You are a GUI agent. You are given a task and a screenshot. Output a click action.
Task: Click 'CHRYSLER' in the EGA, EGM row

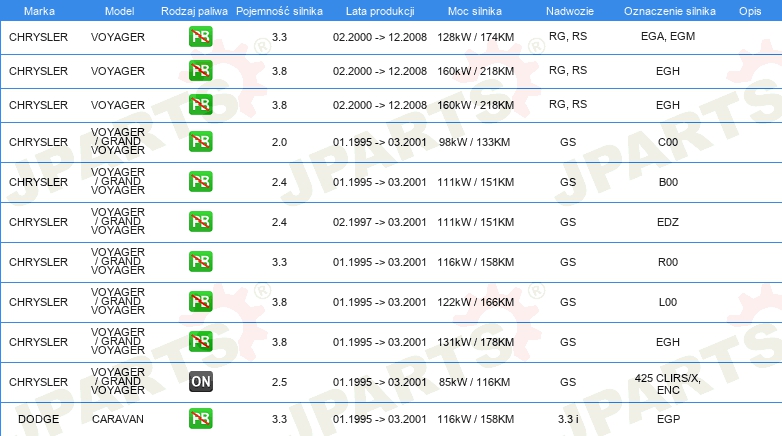pos(38,37)
